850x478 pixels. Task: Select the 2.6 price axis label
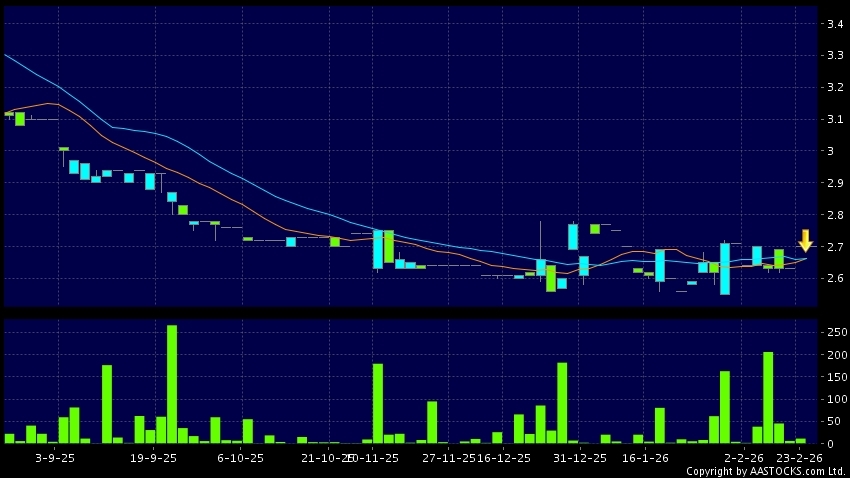click(x=833, y=279)
